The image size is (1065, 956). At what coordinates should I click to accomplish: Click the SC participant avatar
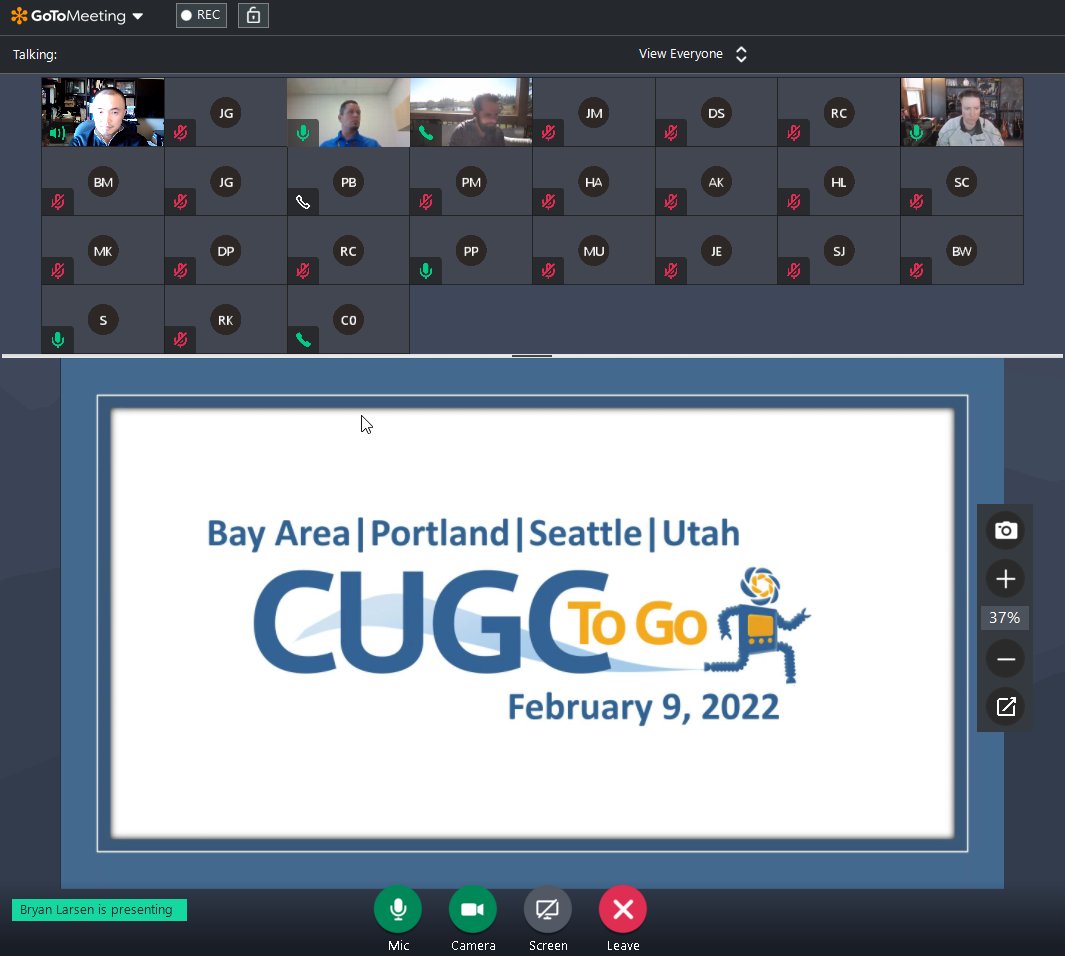pos(962,182)
